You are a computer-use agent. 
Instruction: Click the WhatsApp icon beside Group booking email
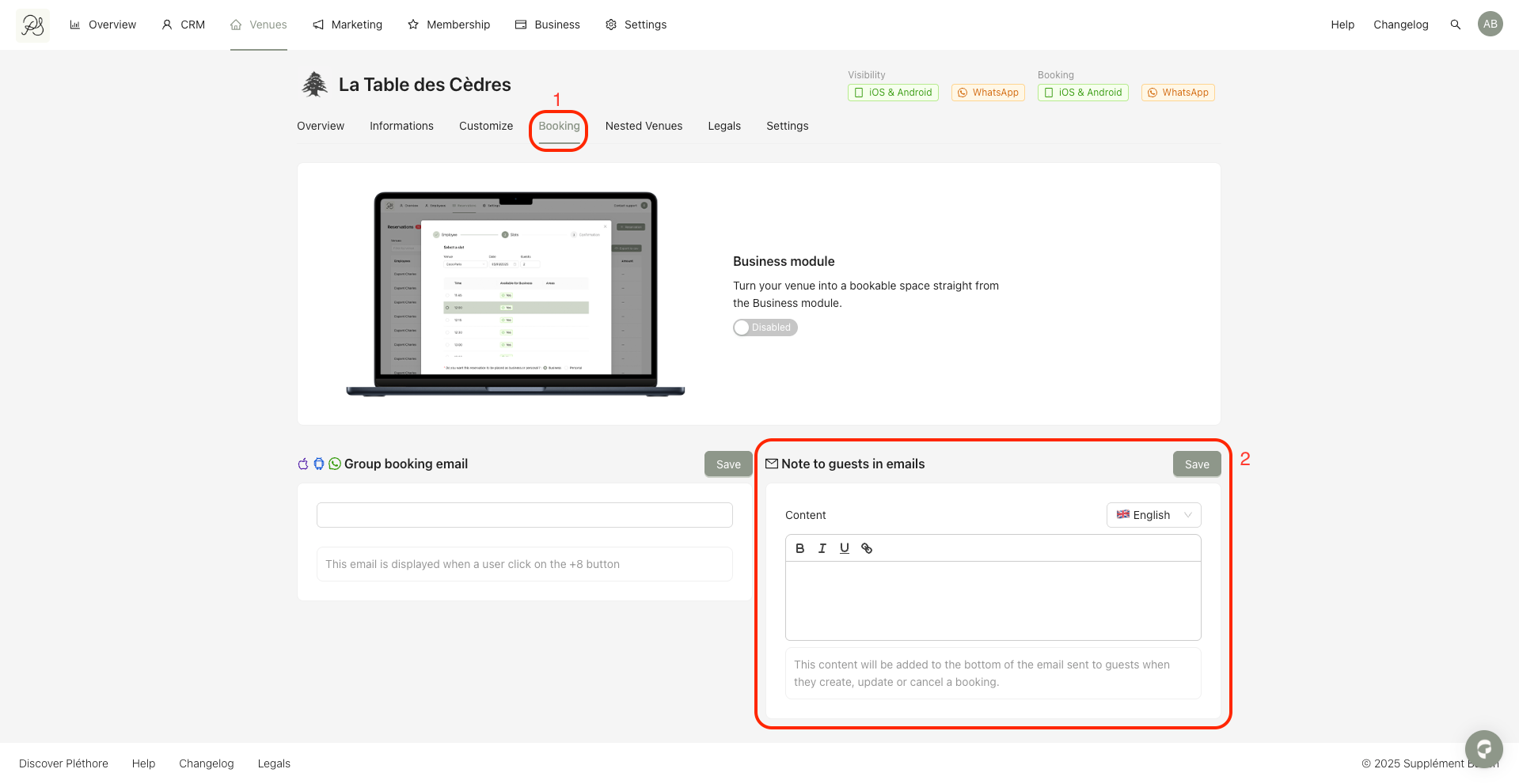click(x=335, y=464)
